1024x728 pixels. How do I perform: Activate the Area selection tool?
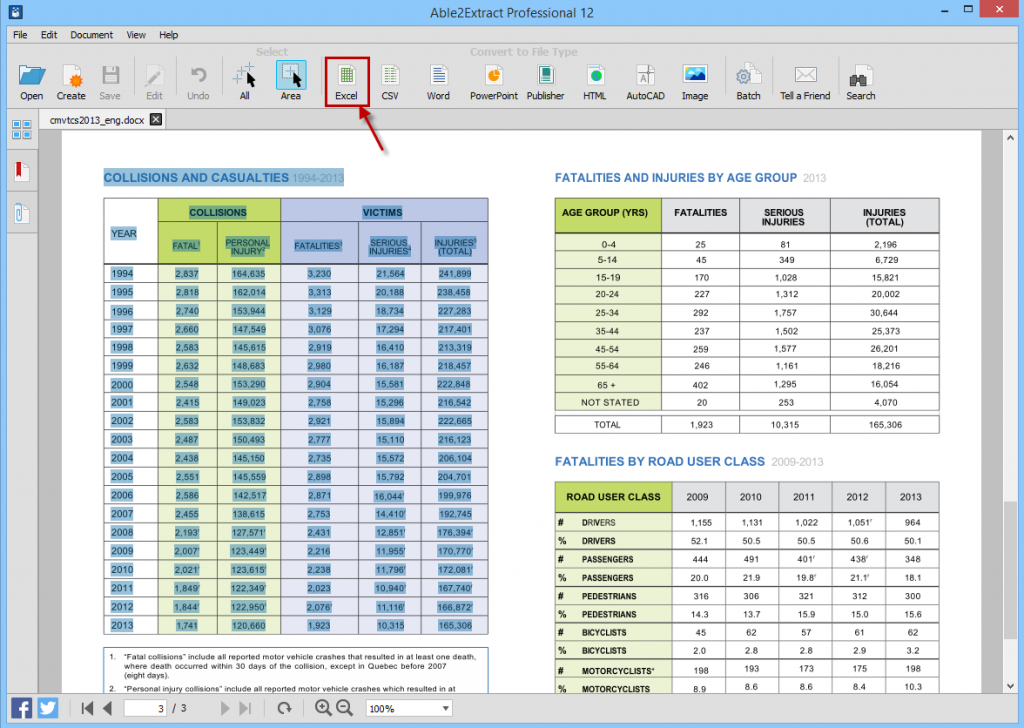tap(291, 81)
